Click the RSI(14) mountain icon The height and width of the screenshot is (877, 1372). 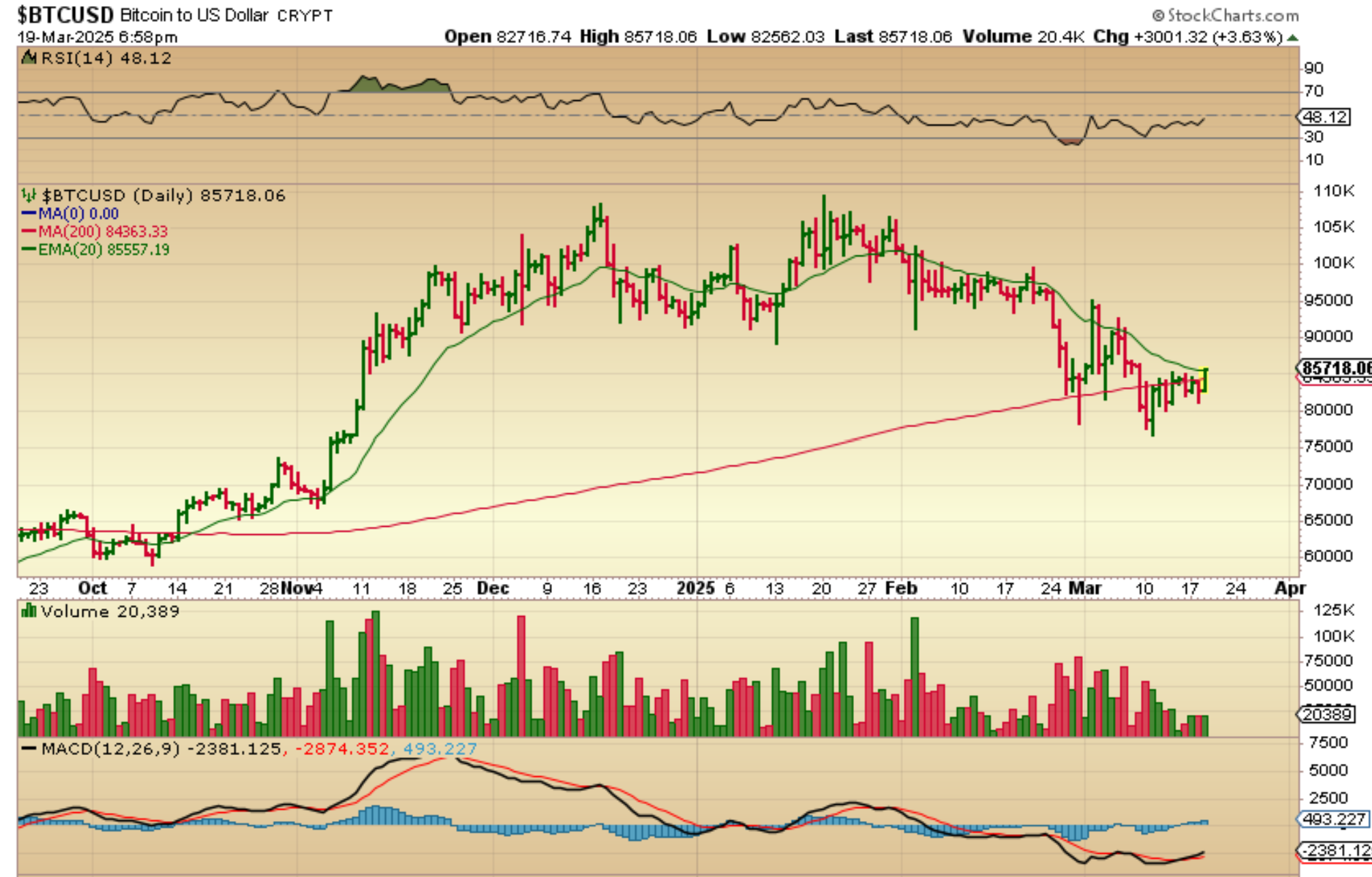coord(29,58)
